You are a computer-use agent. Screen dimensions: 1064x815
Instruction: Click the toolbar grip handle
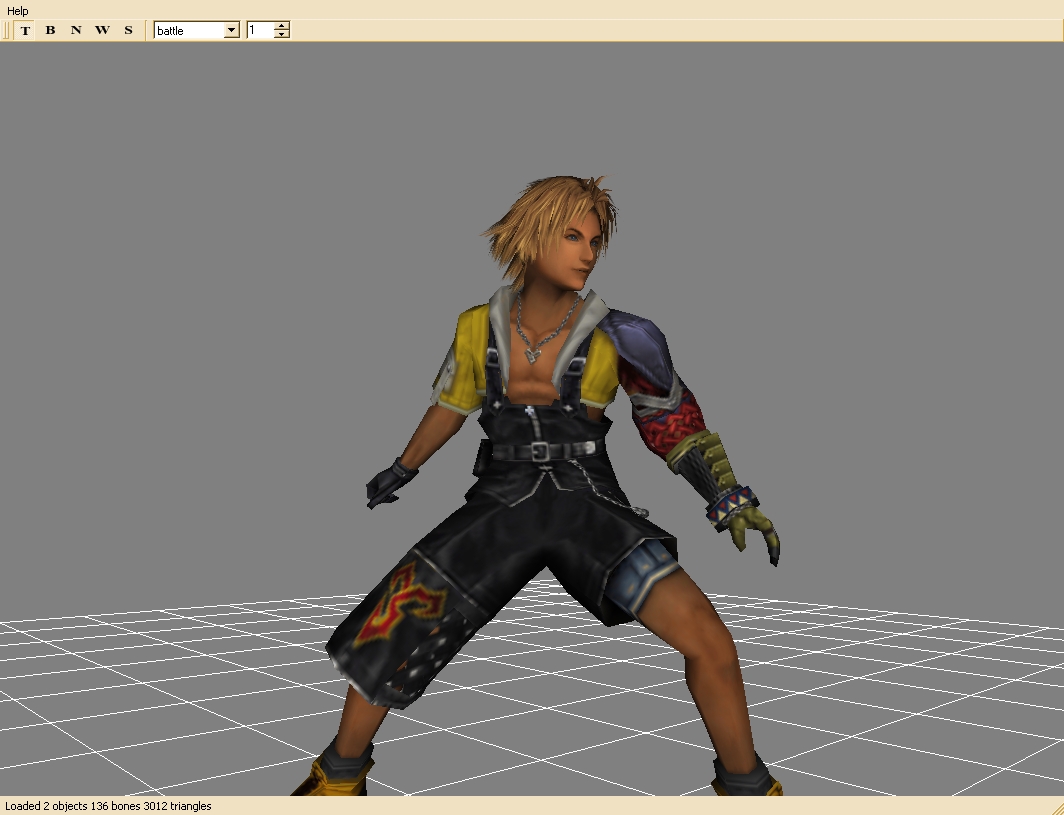[7, 31]
